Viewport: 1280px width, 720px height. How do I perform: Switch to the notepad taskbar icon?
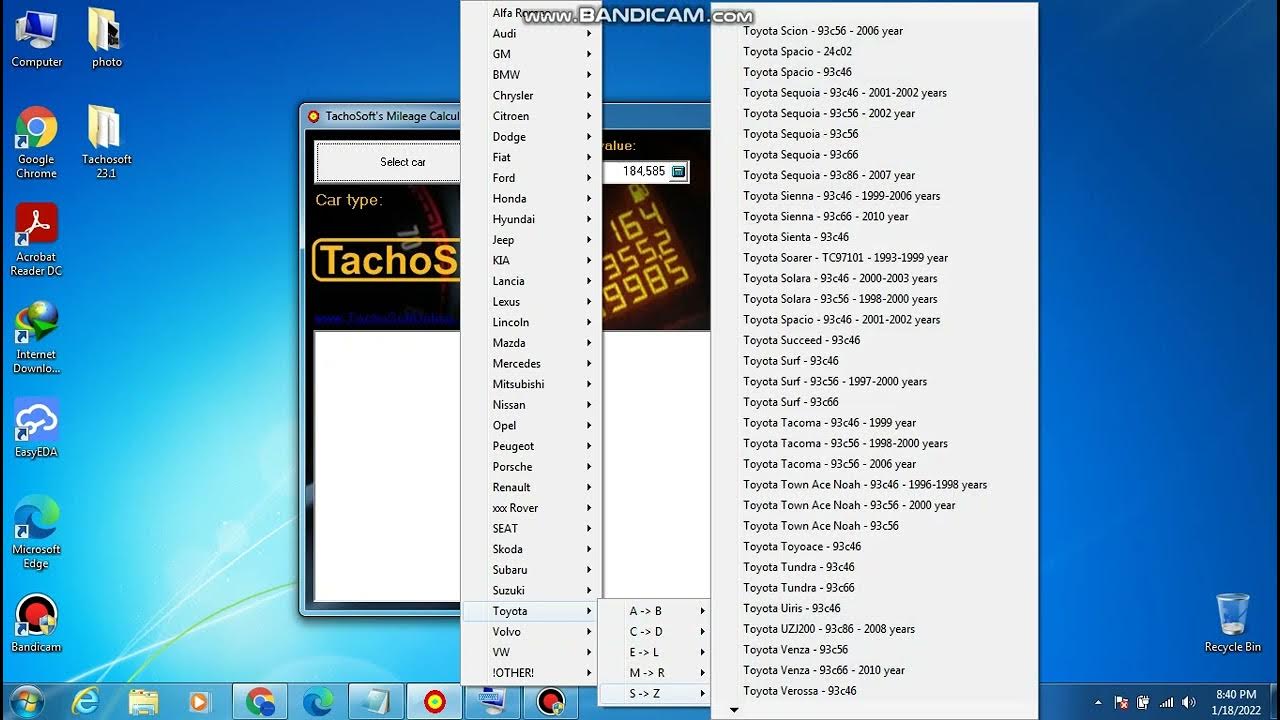pos(376,702)
